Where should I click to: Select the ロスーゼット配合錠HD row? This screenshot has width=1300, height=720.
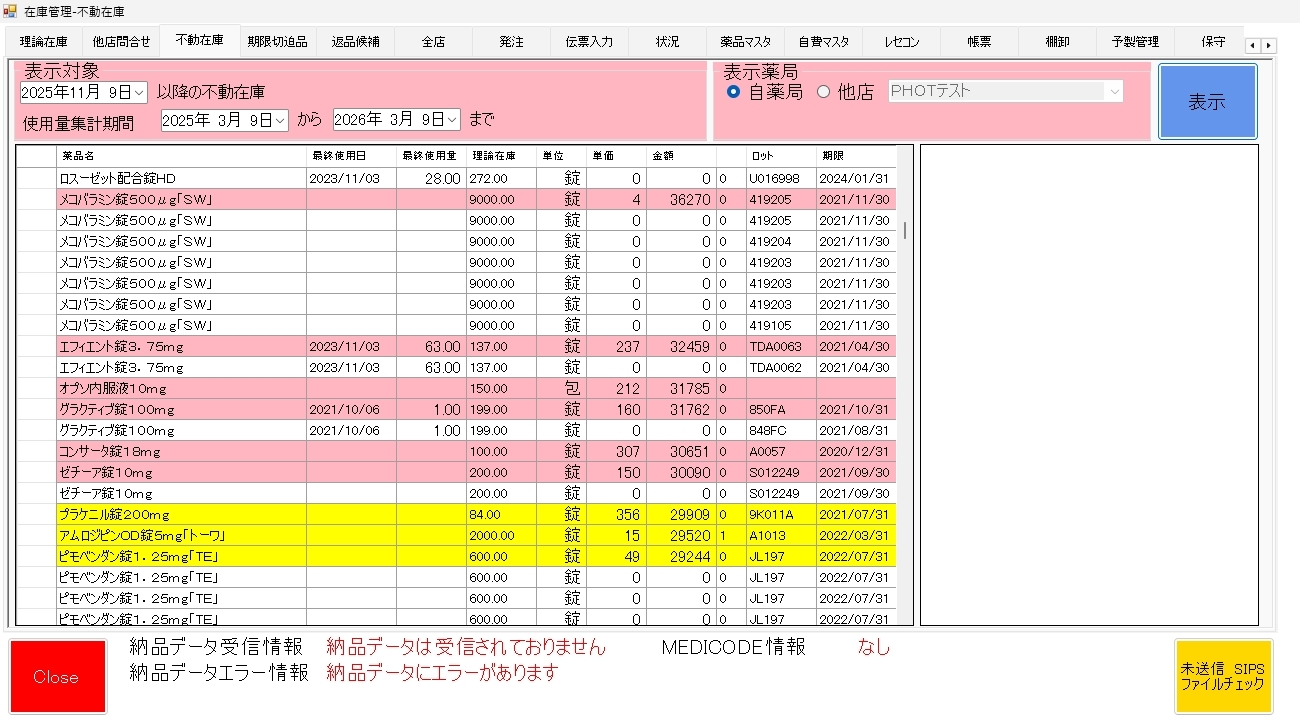pos(180,178)
